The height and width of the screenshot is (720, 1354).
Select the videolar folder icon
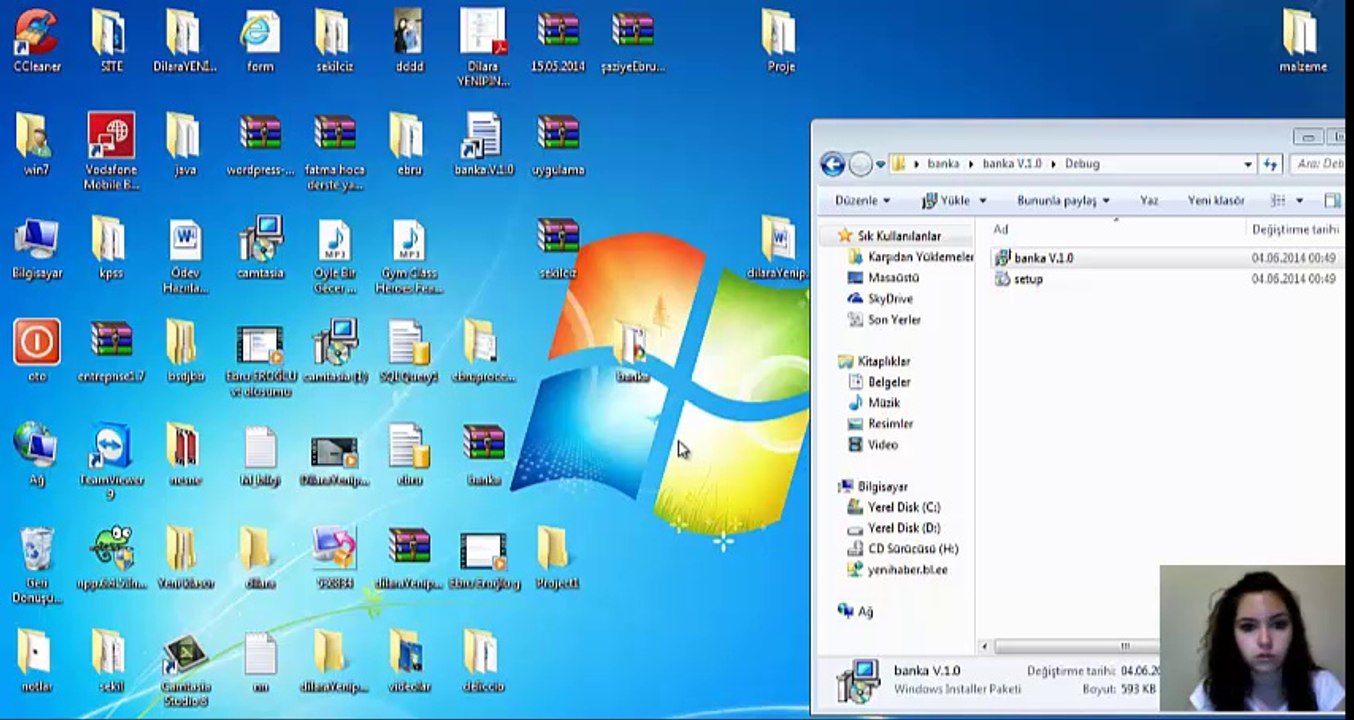pyautogui.click(x=408, y=660)
